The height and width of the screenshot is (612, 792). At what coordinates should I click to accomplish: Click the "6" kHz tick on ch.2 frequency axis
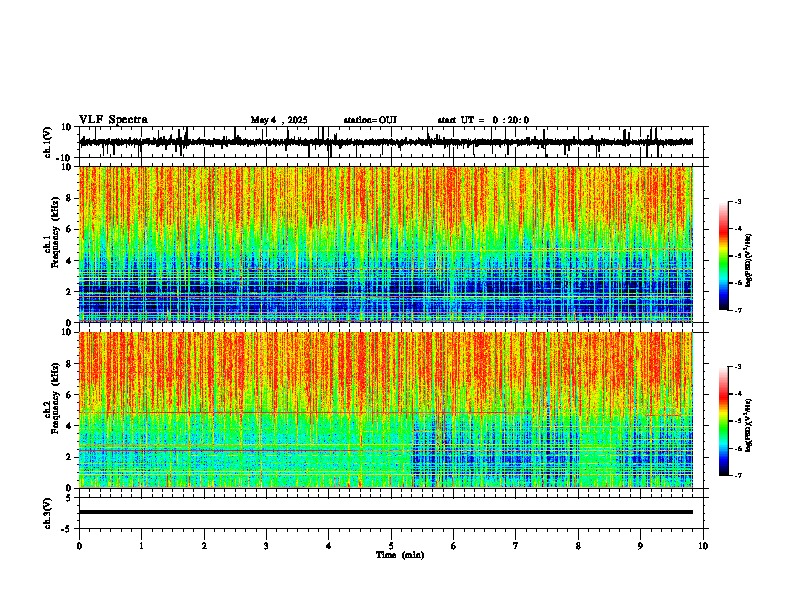tap(69, 395)
